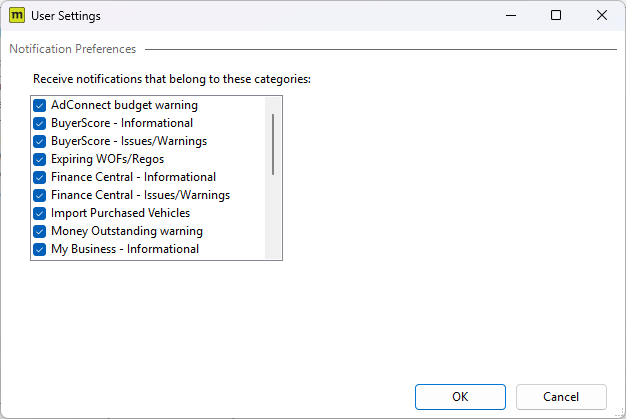Click the yellow app icon in title bar
The width and height of the screenshot is (626, 419).
(17, 16)
